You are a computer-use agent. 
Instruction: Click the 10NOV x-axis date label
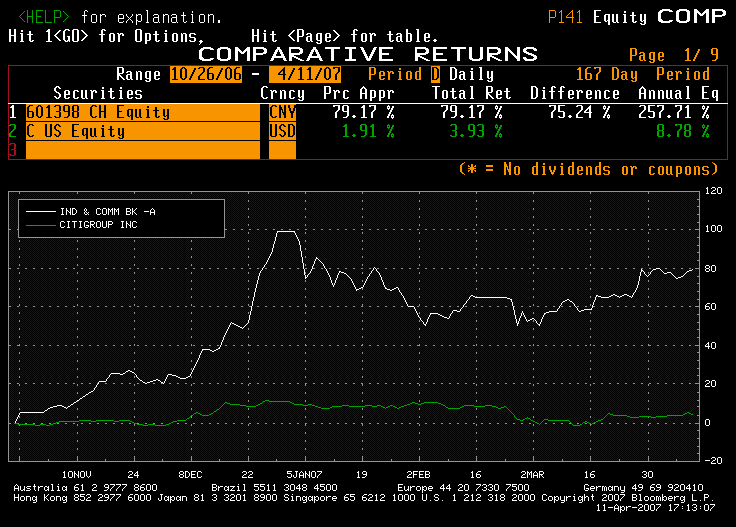pos(77,474)
